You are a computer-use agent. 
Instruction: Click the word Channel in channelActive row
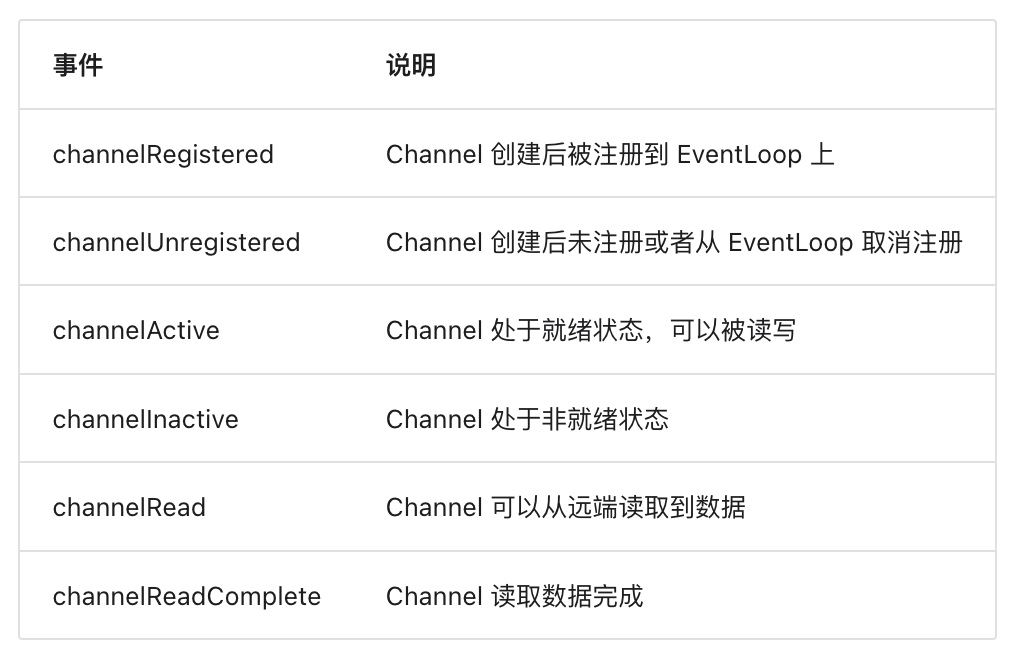tap(434, 330)
